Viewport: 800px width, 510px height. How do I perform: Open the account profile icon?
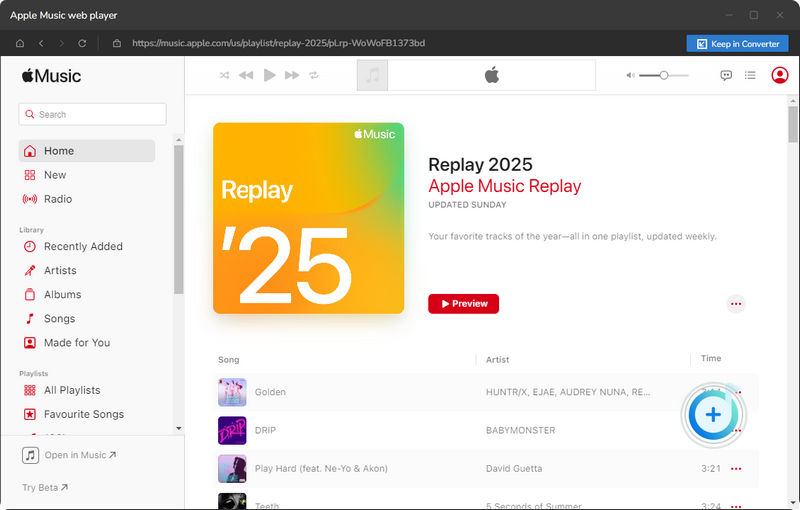pos(780,75)
